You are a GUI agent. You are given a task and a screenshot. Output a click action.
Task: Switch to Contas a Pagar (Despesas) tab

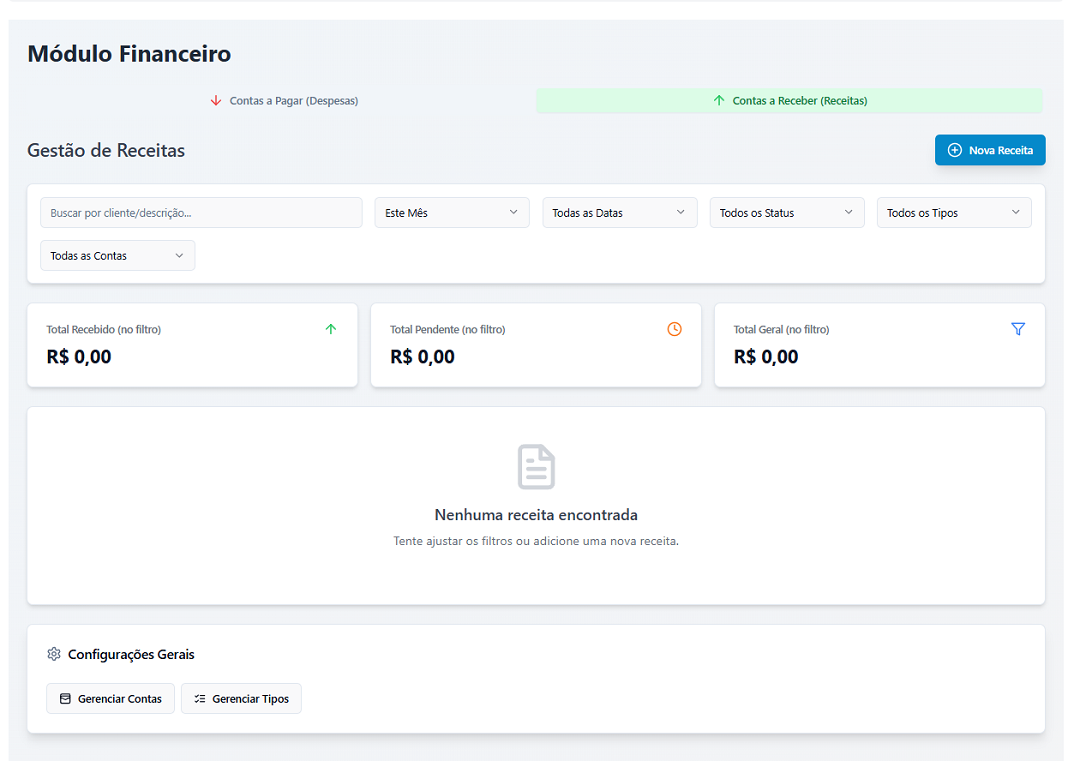pos(282,101)
